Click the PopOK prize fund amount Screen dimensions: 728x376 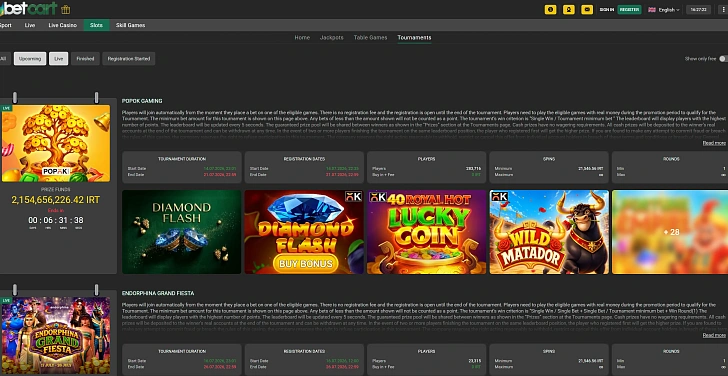tap(56, 200)
